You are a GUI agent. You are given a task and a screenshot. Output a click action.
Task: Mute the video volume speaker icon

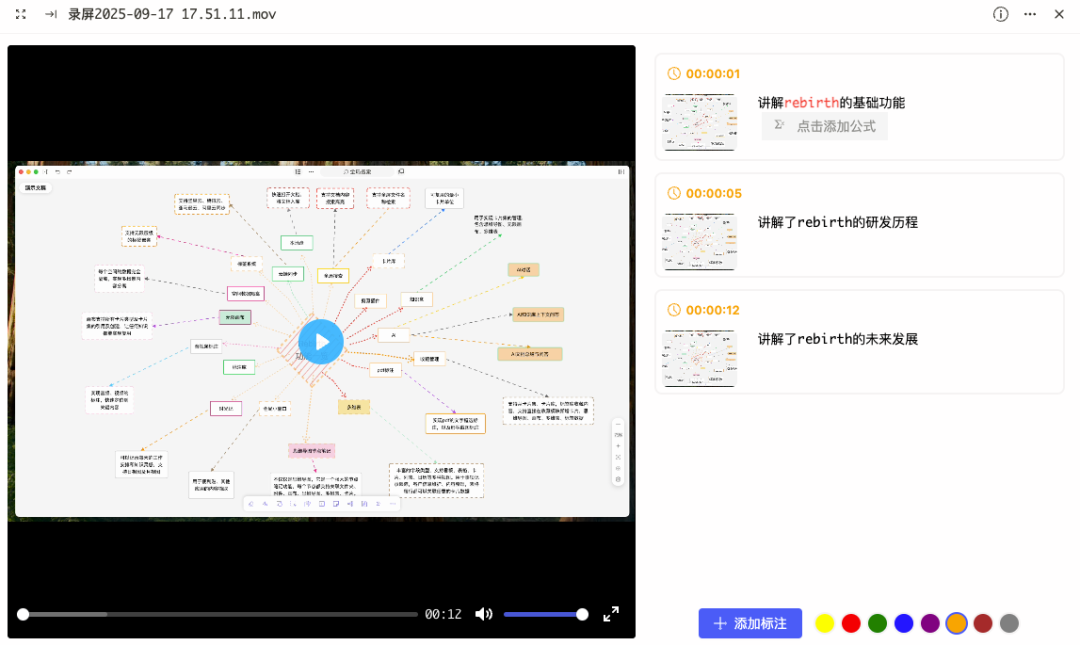484,614
